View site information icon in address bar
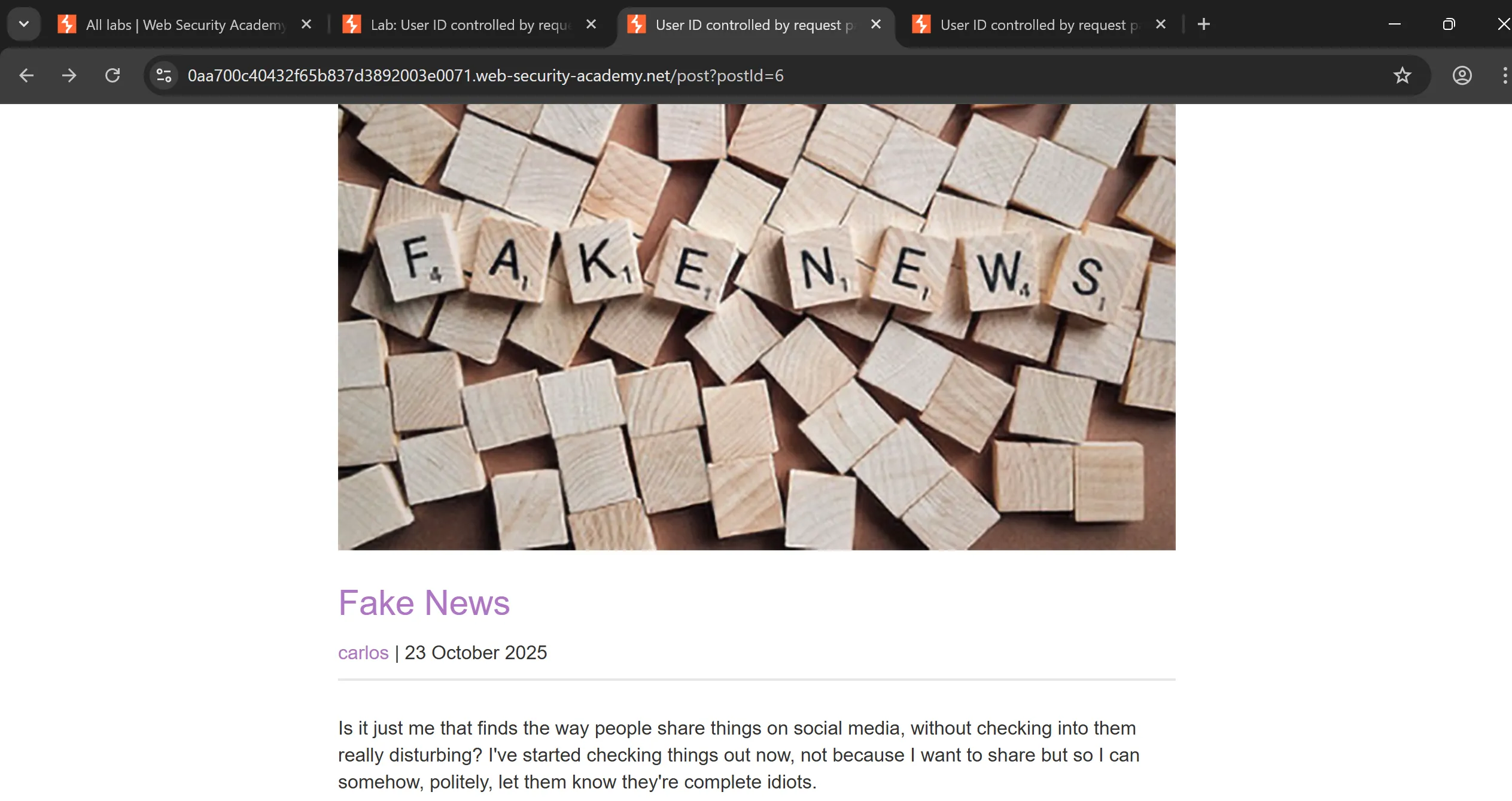 (164, 75)
